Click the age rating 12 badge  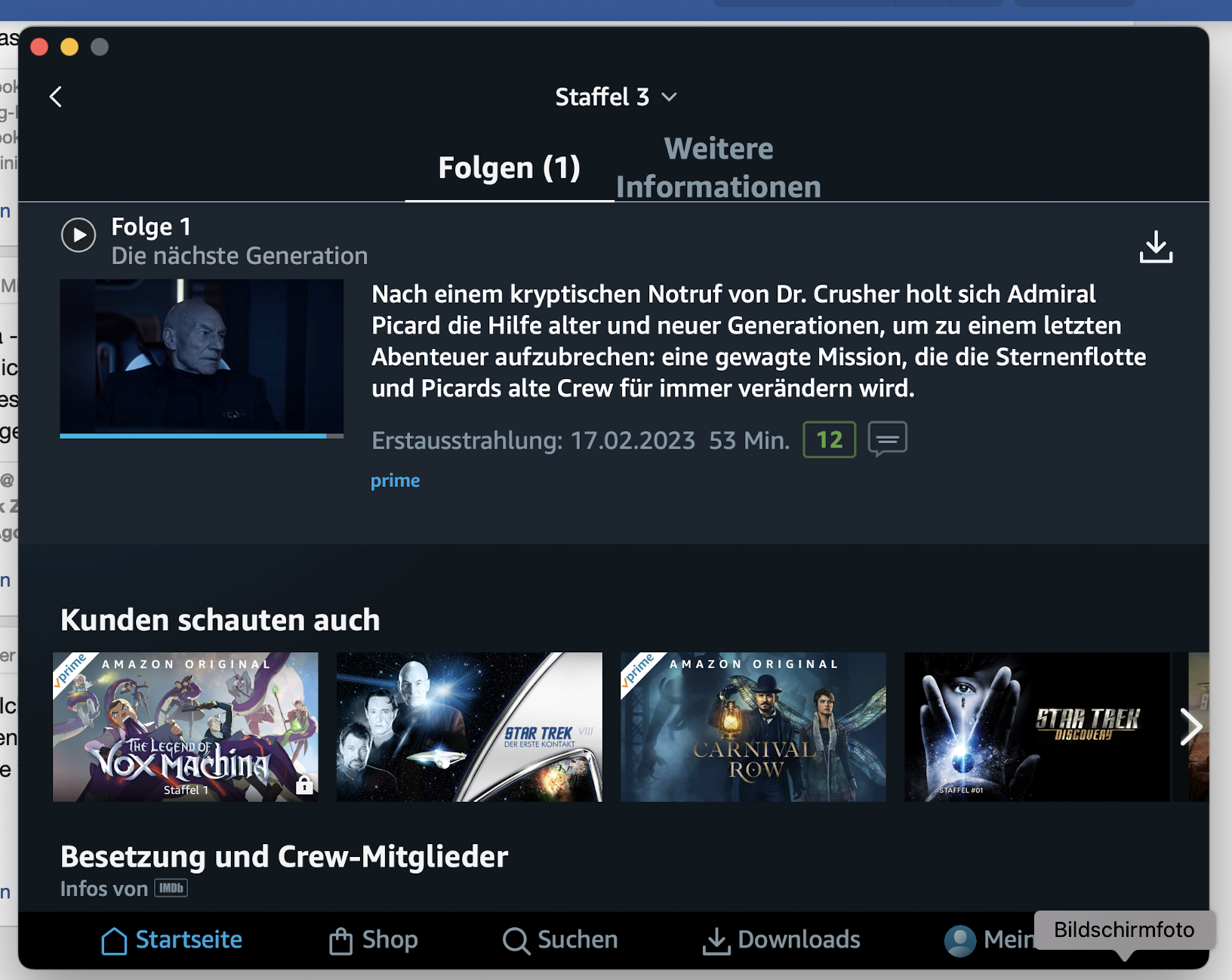pos(829,439)
